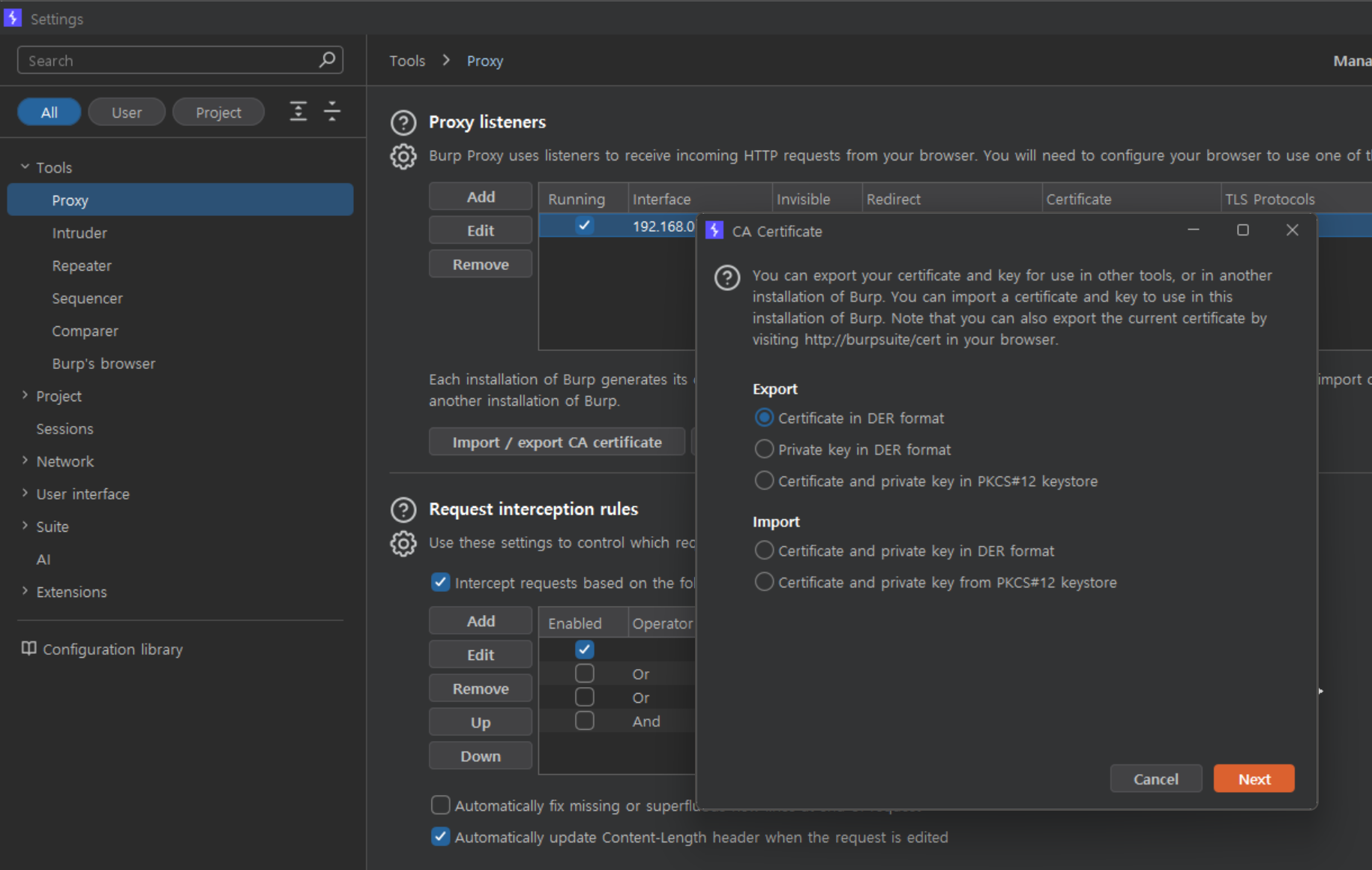
Task: Click the Burp logo in CA Certificate dialog
Action: point(715,231)
